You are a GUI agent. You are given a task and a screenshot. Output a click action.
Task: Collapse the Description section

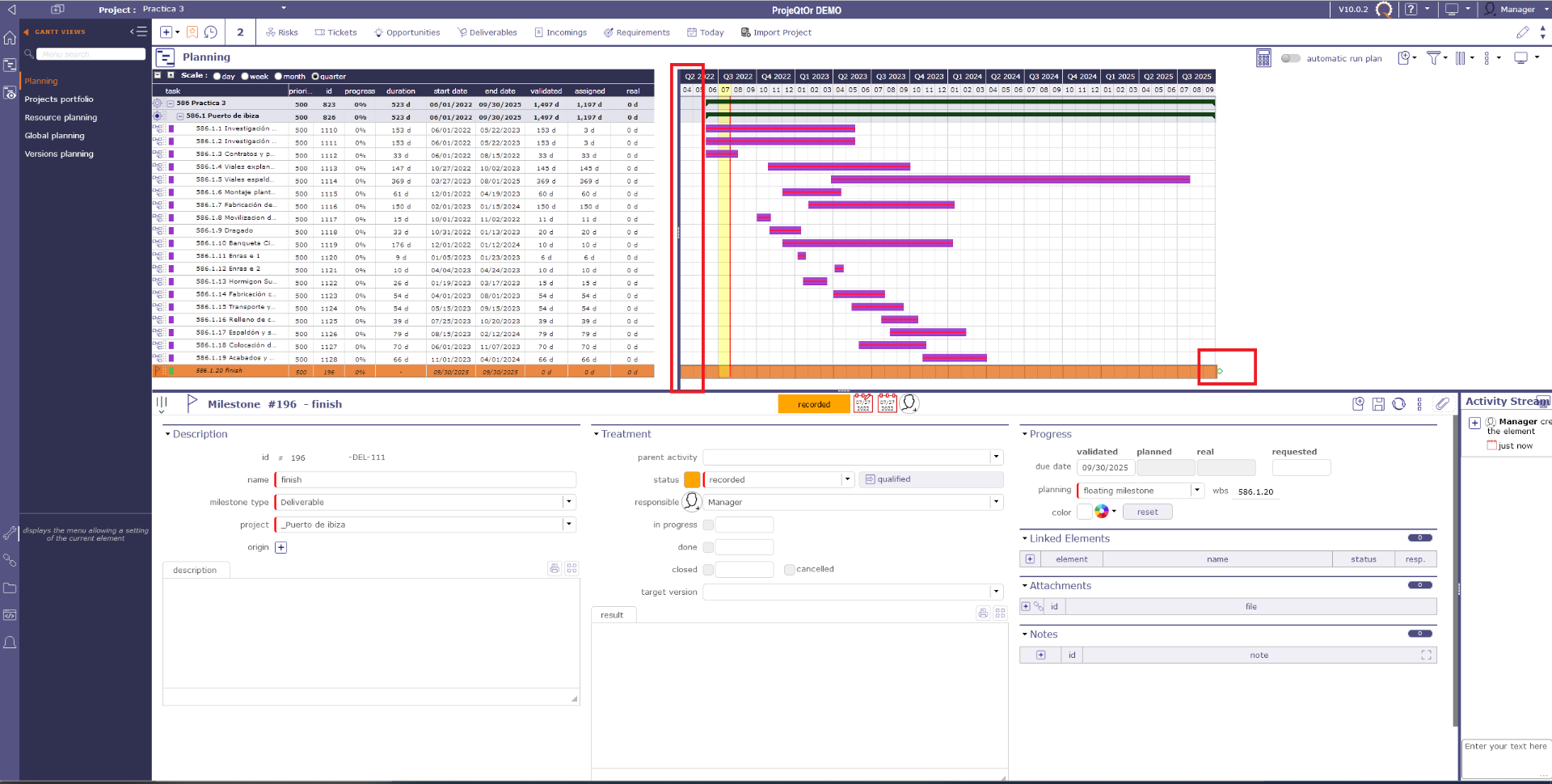tap(168, 434)
